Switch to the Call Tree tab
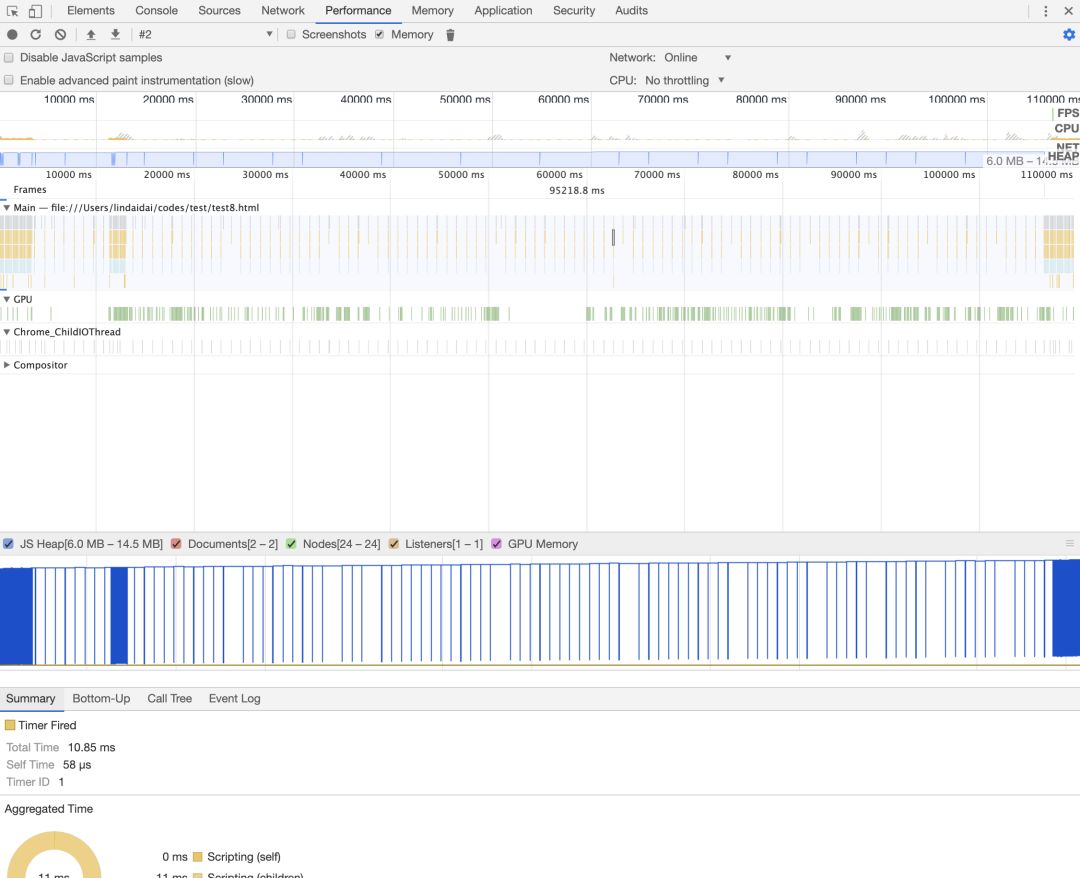Viewport: 1080px width, 878px height. coord(169,698)
